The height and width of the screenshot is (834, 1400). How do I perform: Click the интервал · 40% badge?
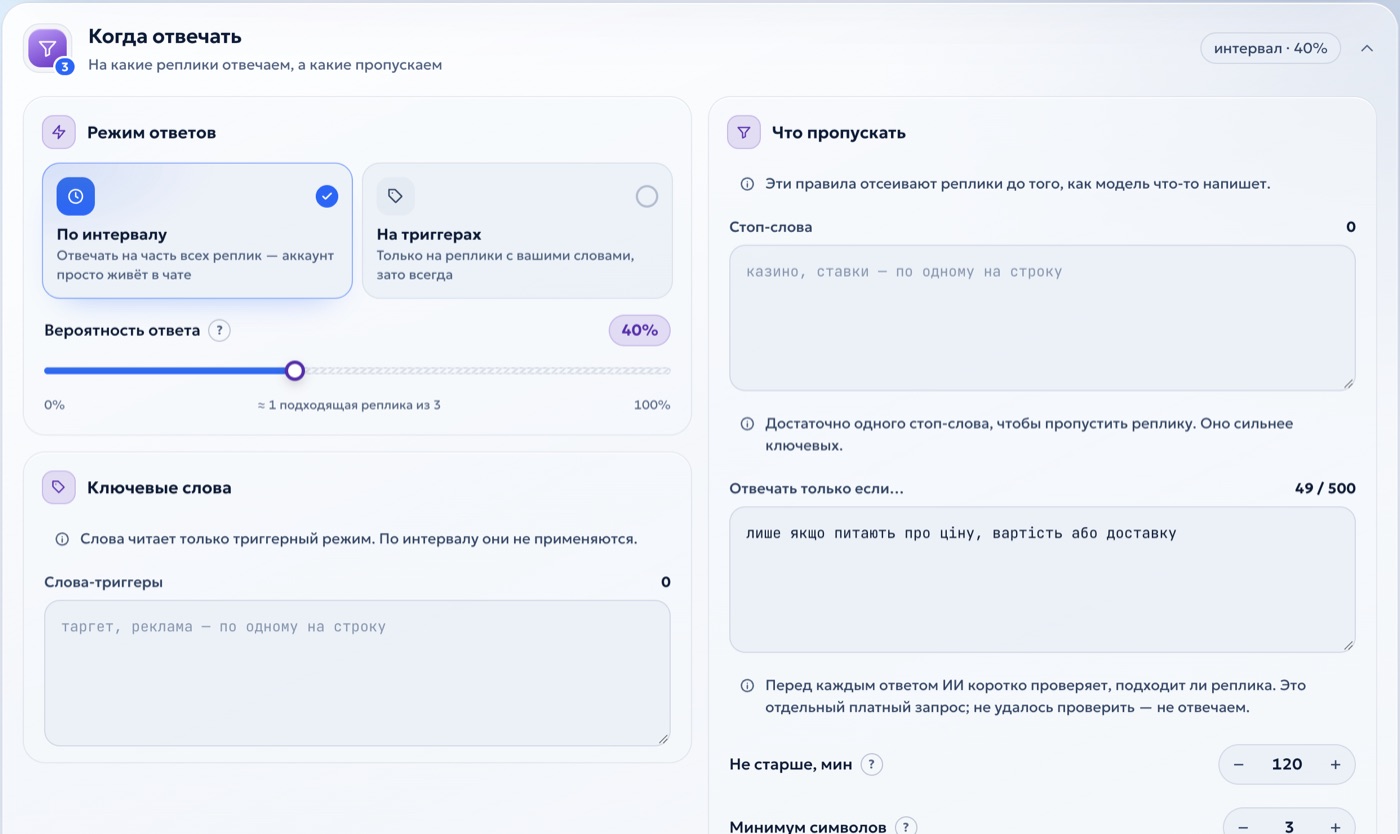[x=1270, y=48]
